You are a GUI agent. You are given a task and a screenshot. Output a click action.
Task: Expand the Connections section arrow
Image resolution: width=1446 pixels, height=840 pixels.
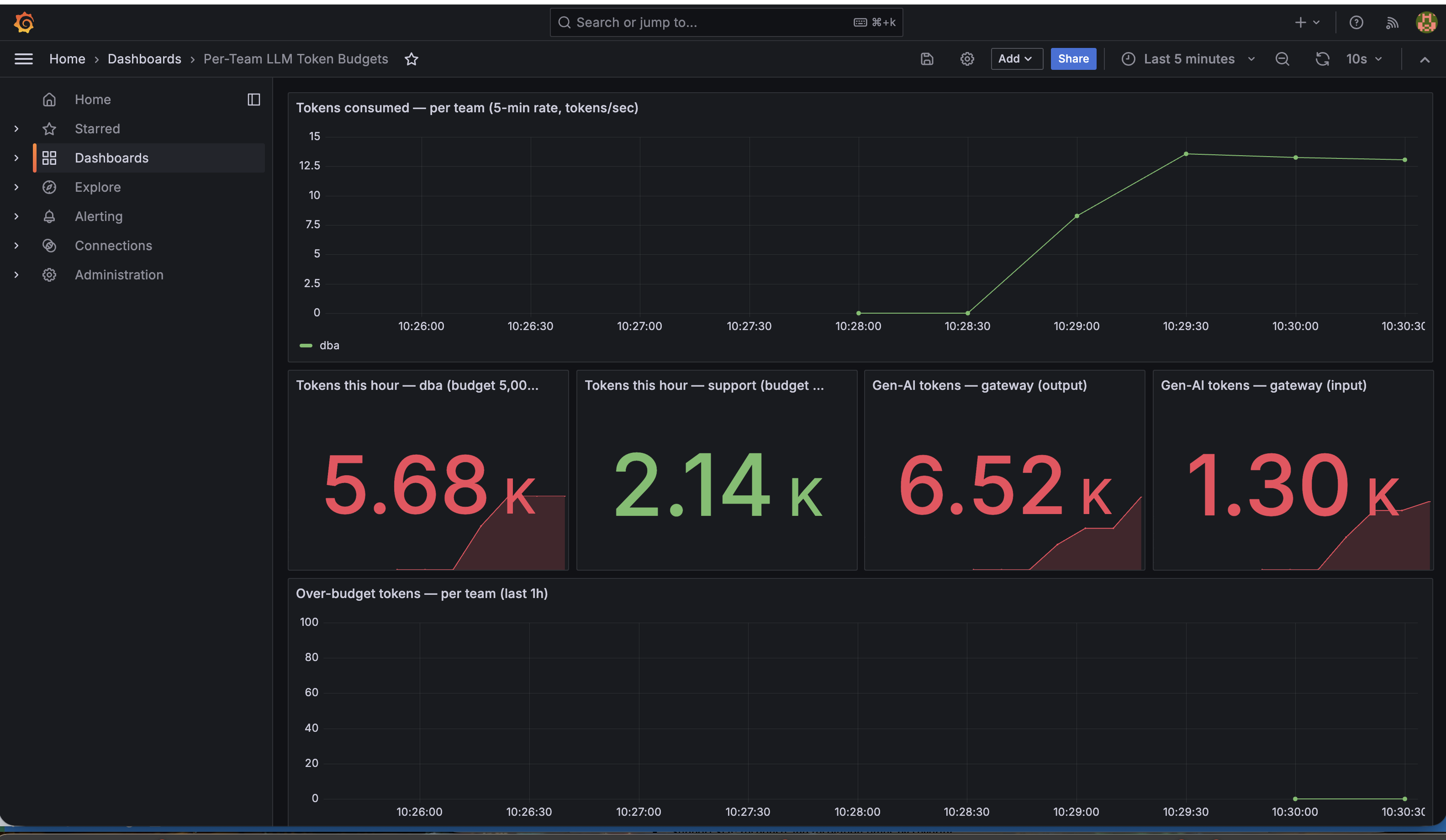(16, 246)
